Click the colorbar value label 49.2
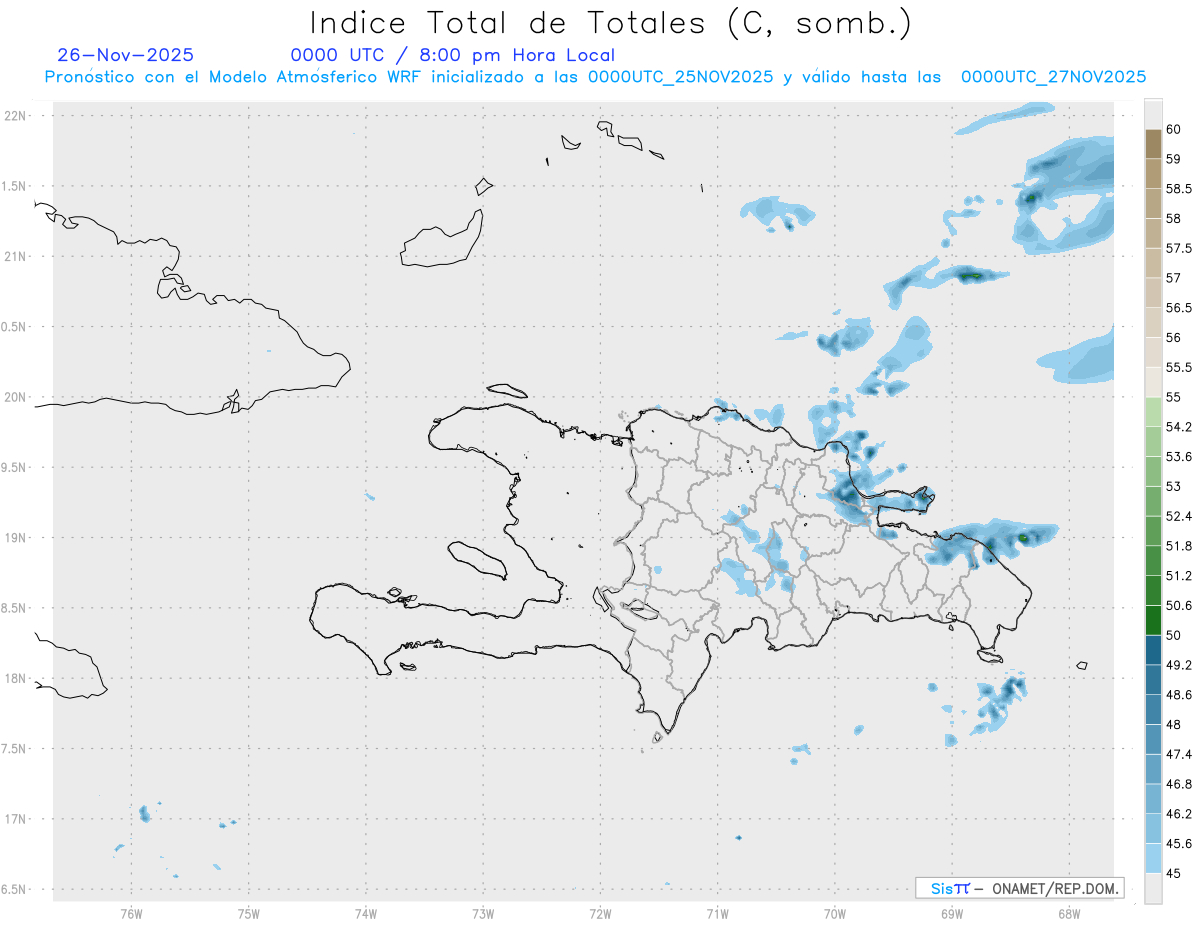1200x927 pixels. click(1179, 665)
